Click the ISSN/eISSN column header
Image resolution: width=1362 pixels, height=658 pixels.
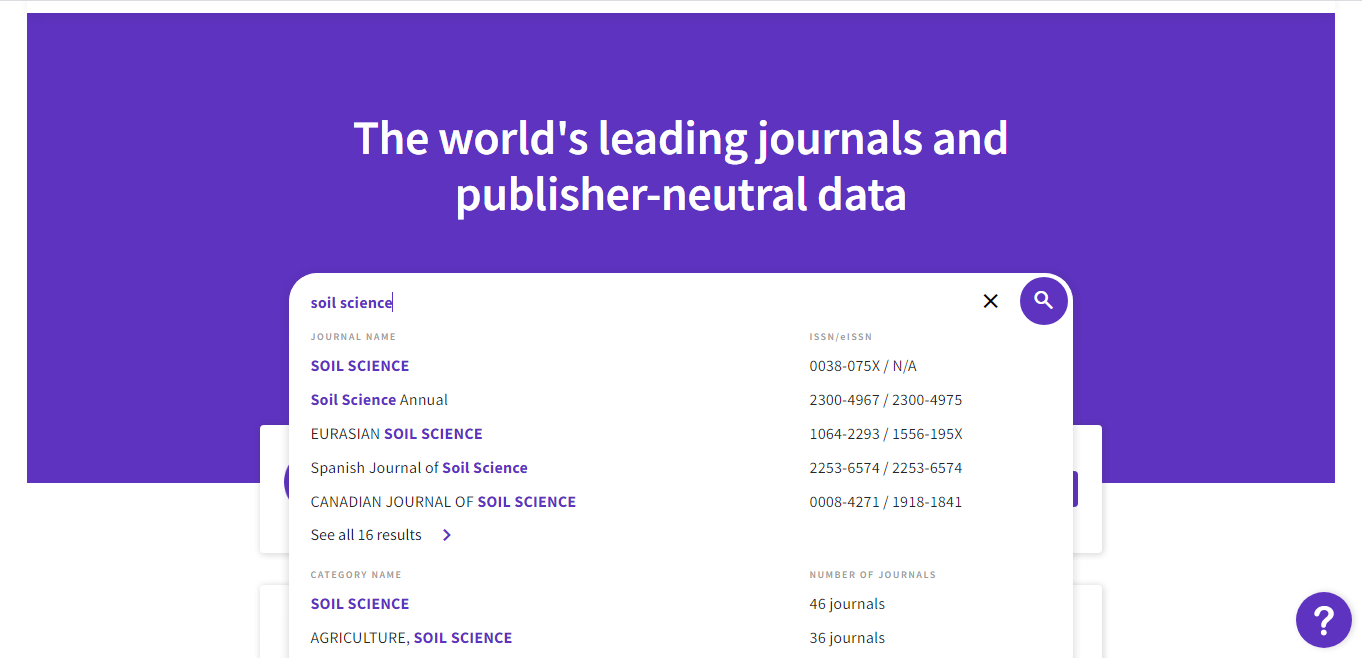point(841,337)
